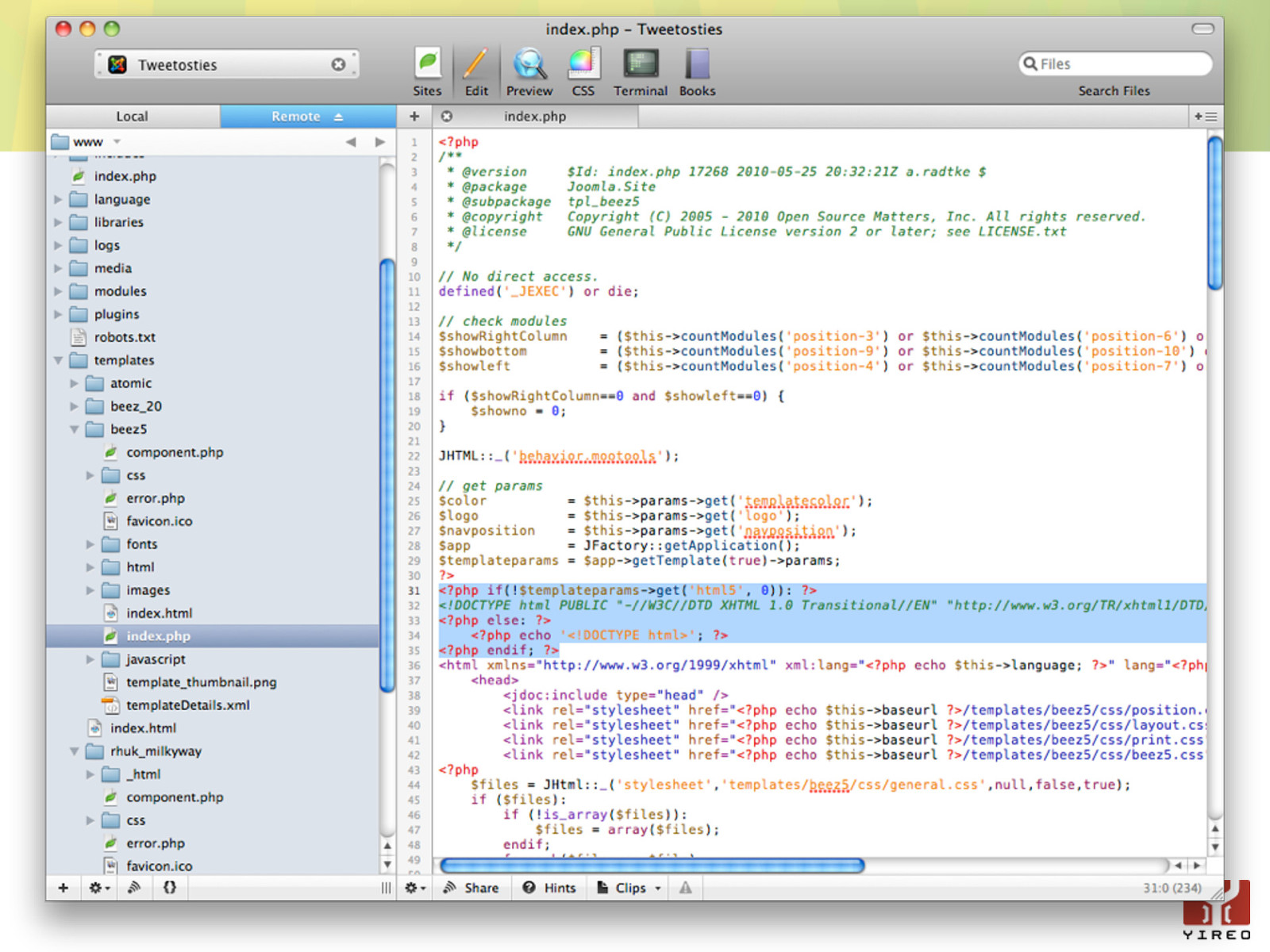The width and height of the screenshot is (1270, 952).
Task: Switch to the Local tab
Action: (133, 116)
